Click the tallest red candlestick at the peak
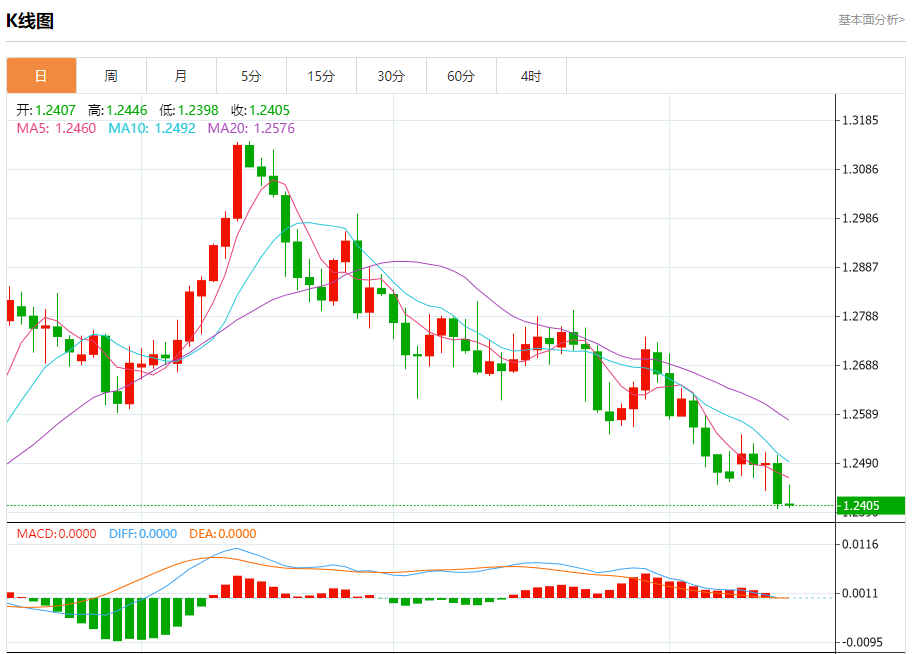The width and height of the screenshot is (914, 654). coord(237,182)
